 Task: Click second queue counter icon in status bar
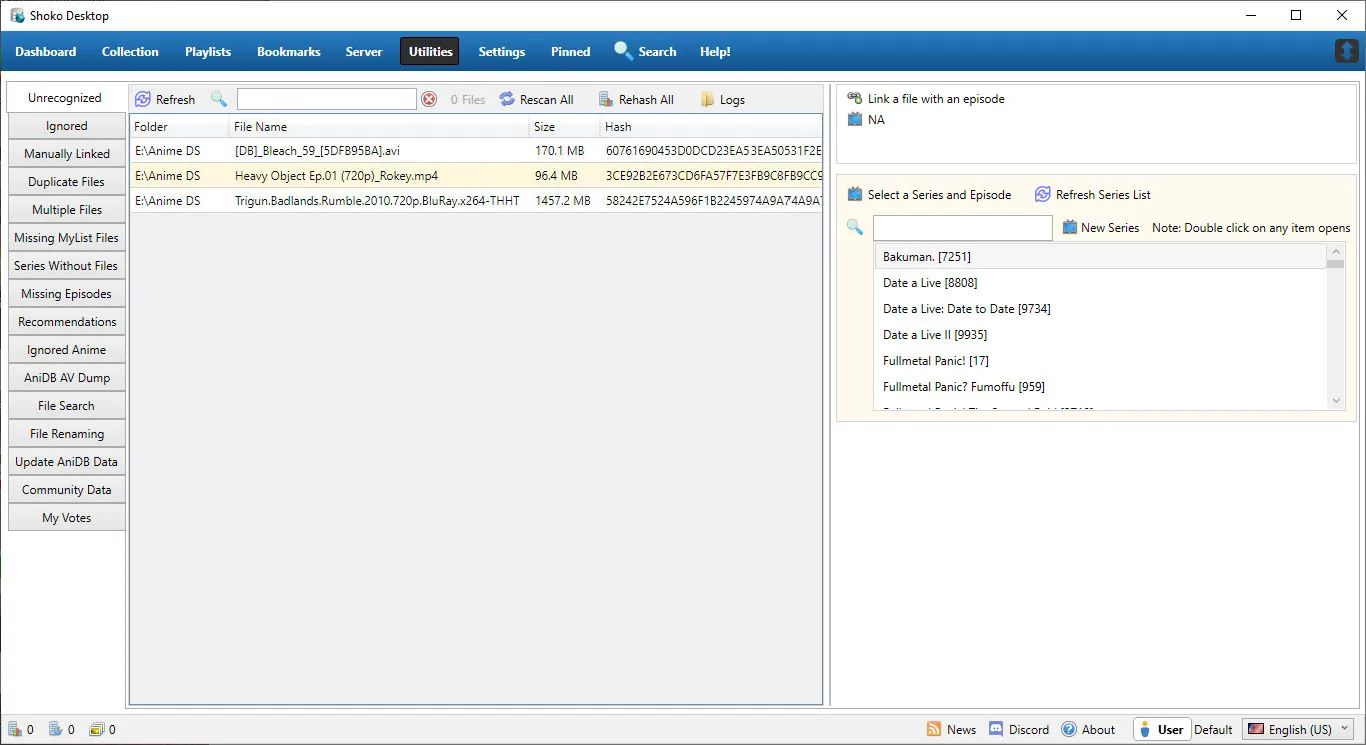pos(56,729)
